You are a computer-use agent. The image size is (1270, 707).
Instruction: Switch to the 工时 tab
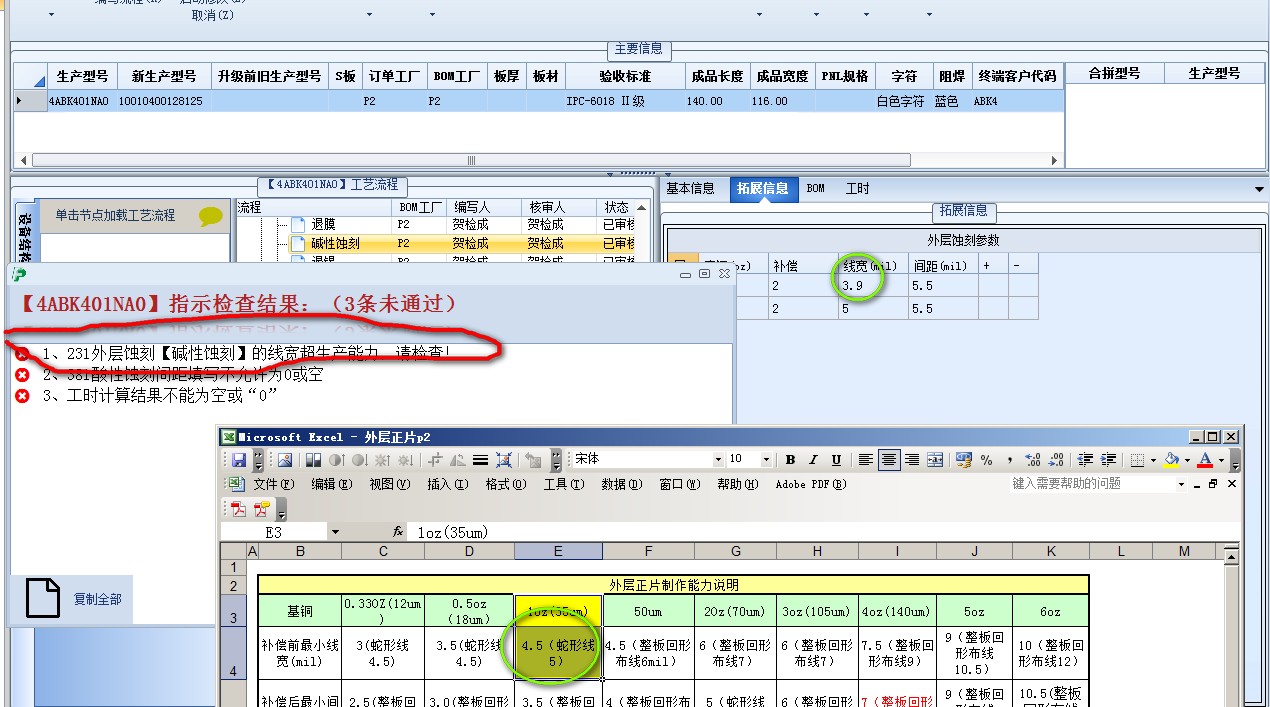(x=858, y=188)
